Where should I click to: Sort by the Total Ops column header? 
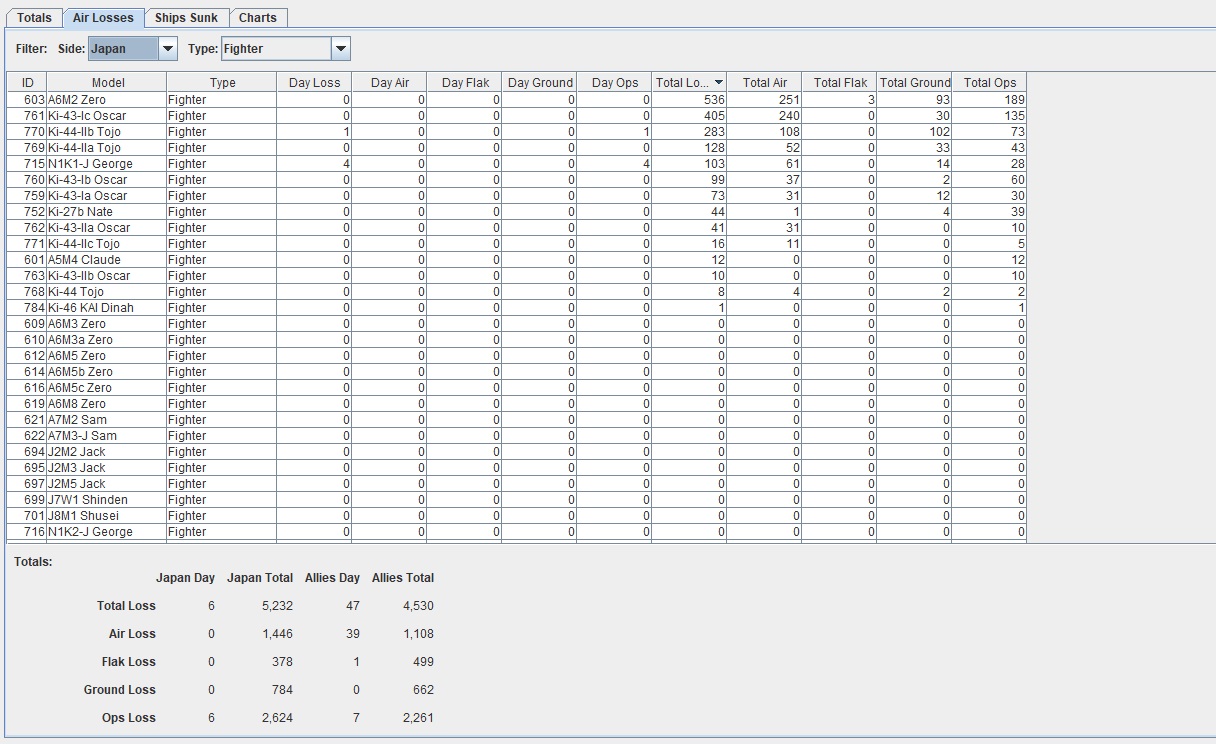(x=989, y=82)
